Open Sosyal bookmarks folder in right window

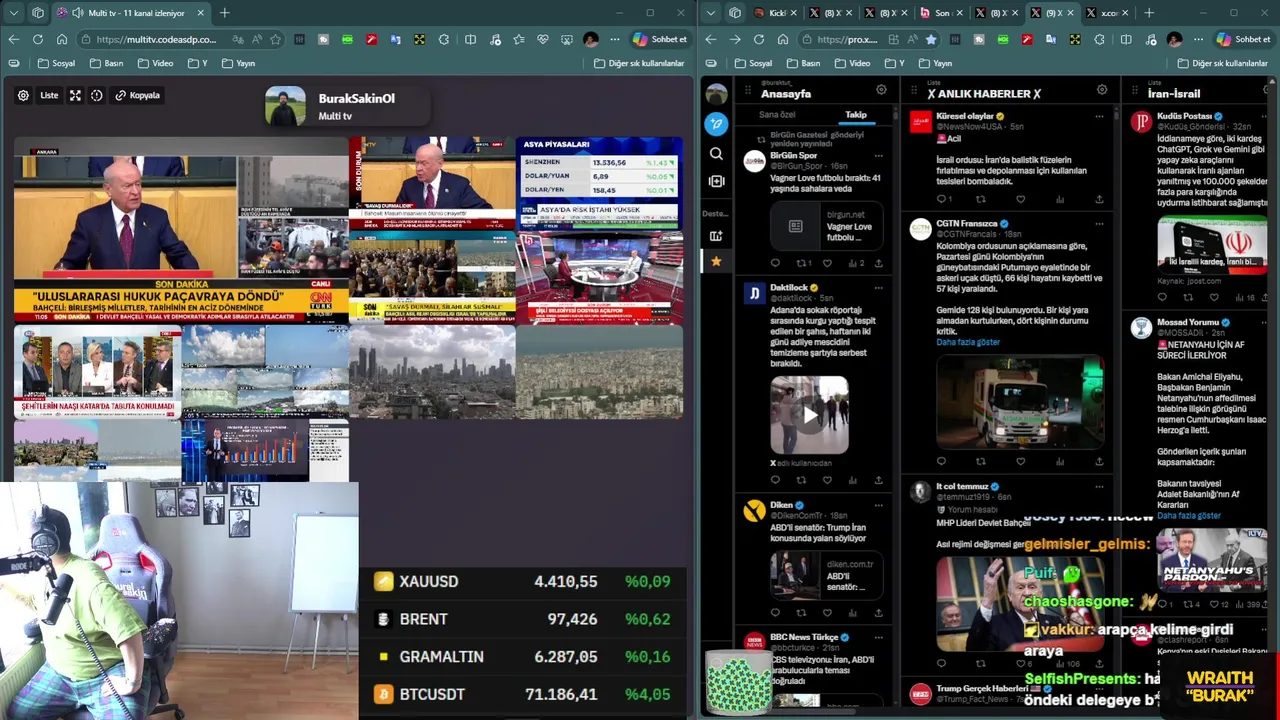click(753, 63)
